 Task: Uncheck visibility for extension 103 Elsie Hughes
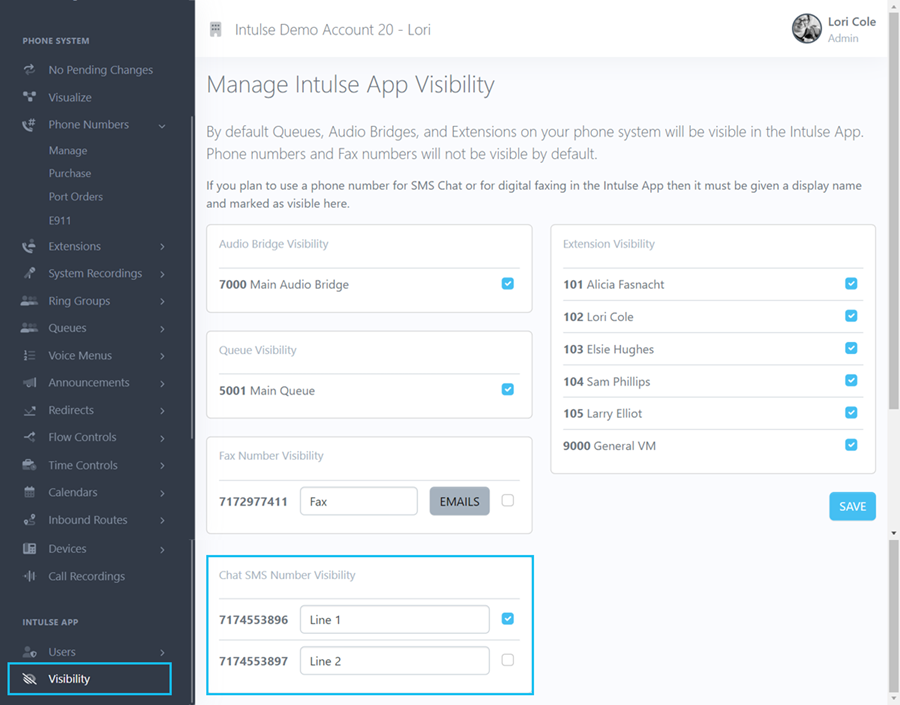click(851, 348)
